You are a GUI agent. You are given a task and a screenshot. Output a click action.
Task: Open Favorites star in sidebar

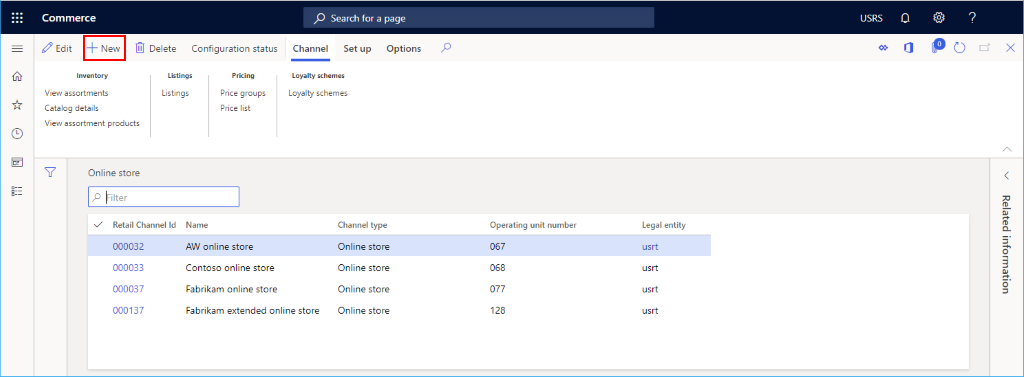click(18, 105)
